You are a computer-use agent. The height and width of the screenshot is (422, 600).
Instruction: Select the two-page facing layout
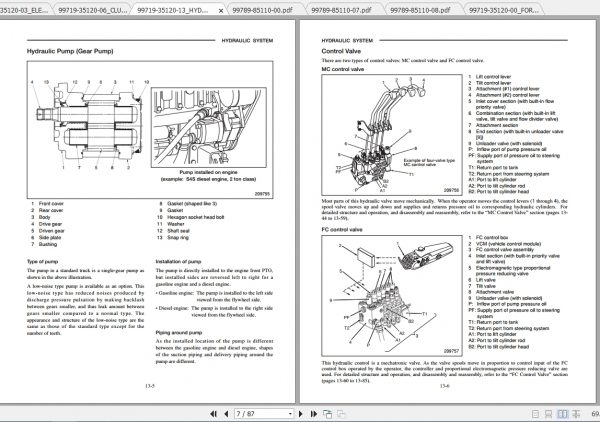pos(562,414)
